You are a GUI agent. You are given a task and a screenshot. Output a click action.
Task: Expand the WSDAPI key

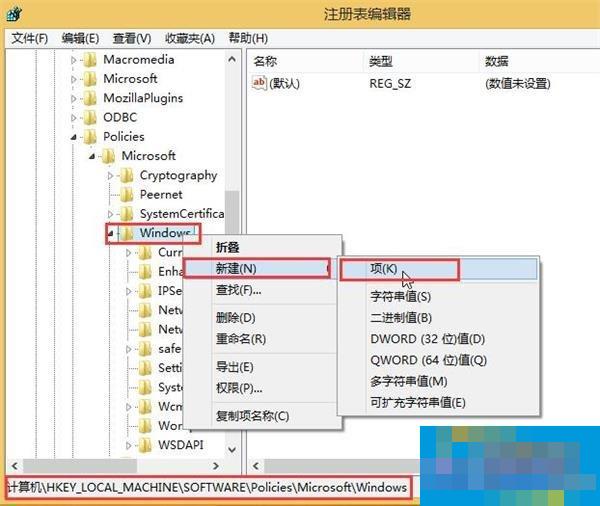pos(129,446)
